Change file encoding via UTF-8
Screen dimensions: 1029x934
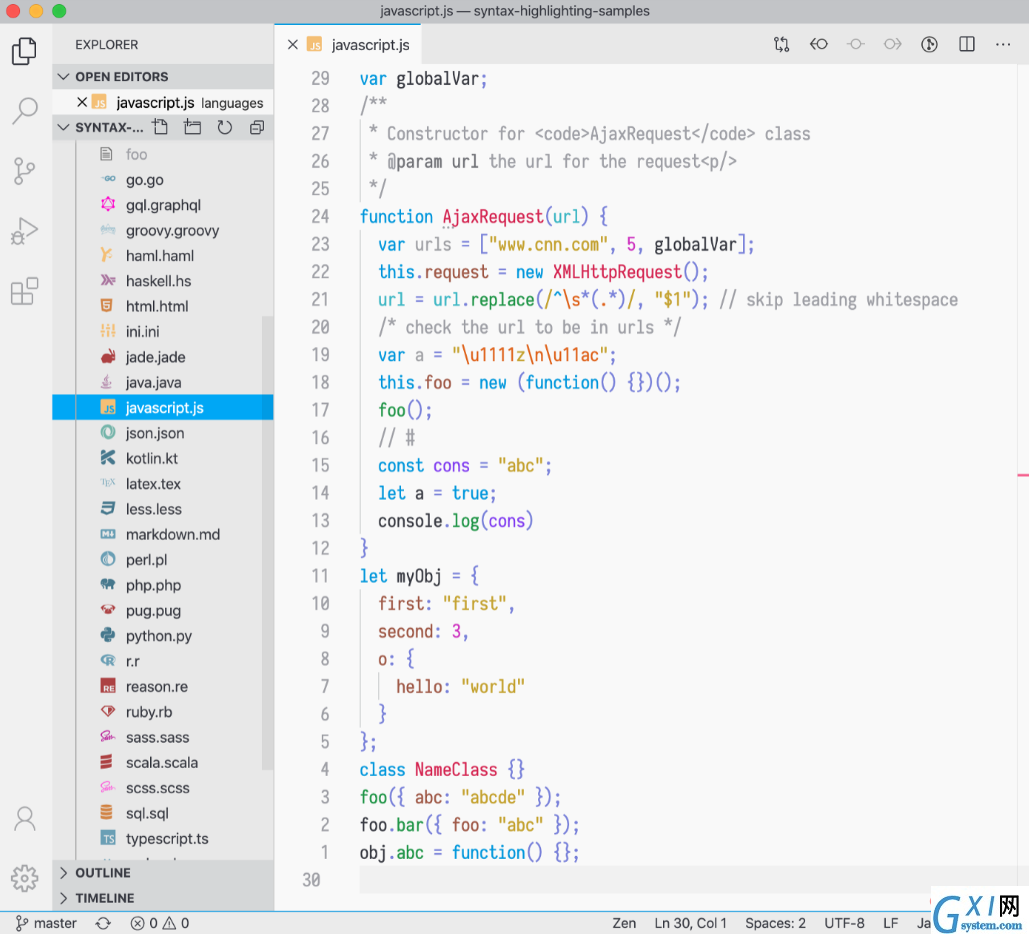point(844,923)
